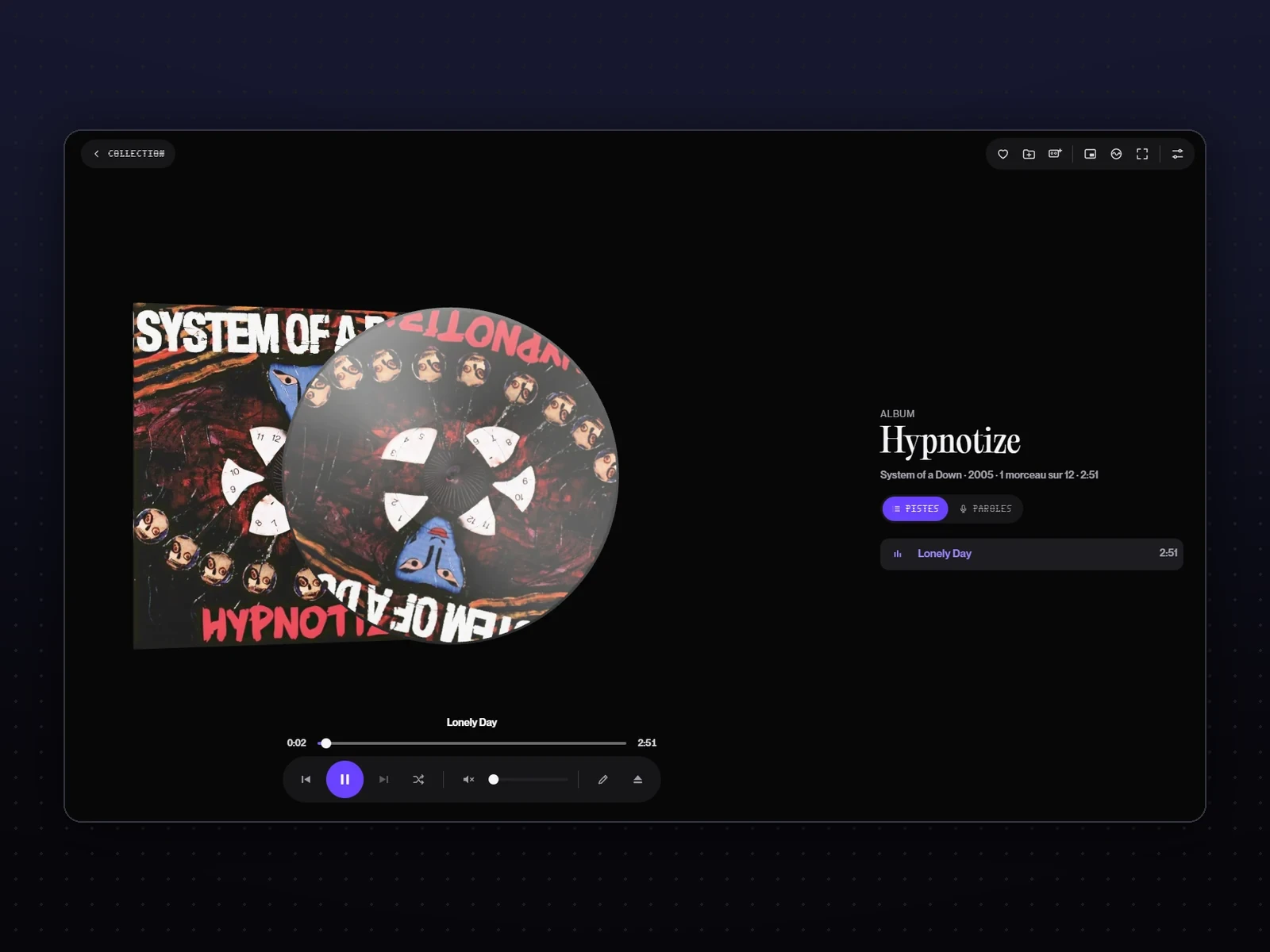Open the sliders settings icon
This screenshot has height=952, width=1270.
[1178, 154]
